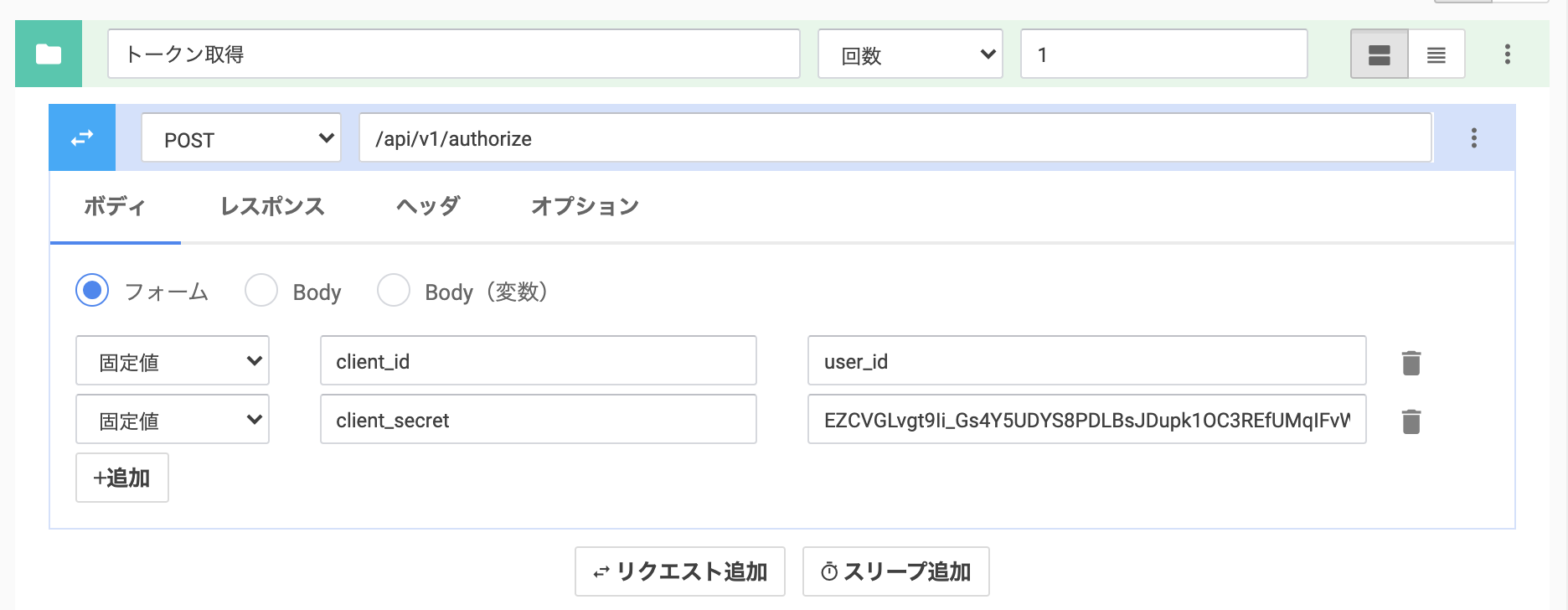This screenshot has height=610, width=1568.
Task: Switch to the オプション tab
Action: click(585, 206)
